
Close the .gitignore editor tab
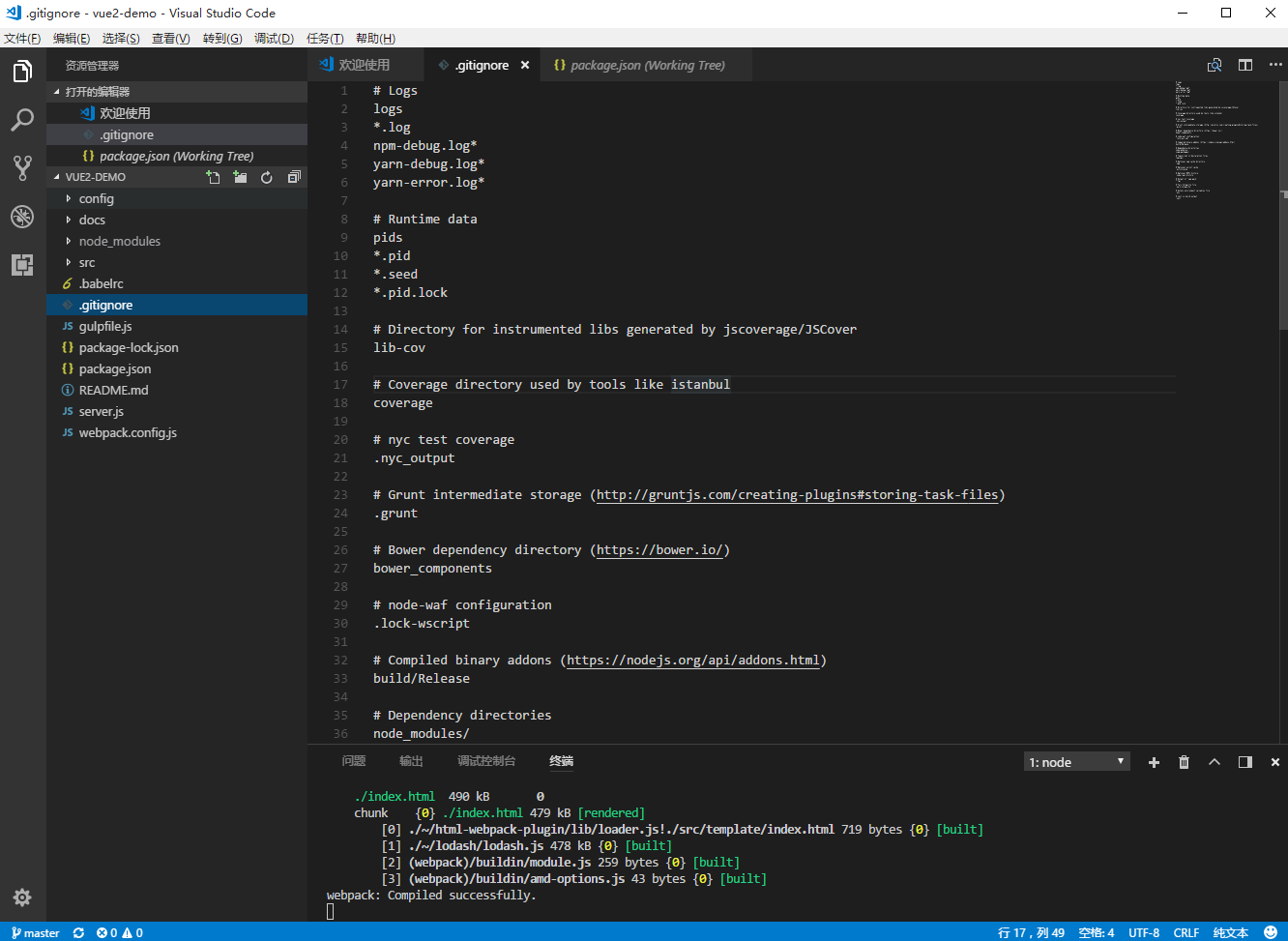click(525, 65)
